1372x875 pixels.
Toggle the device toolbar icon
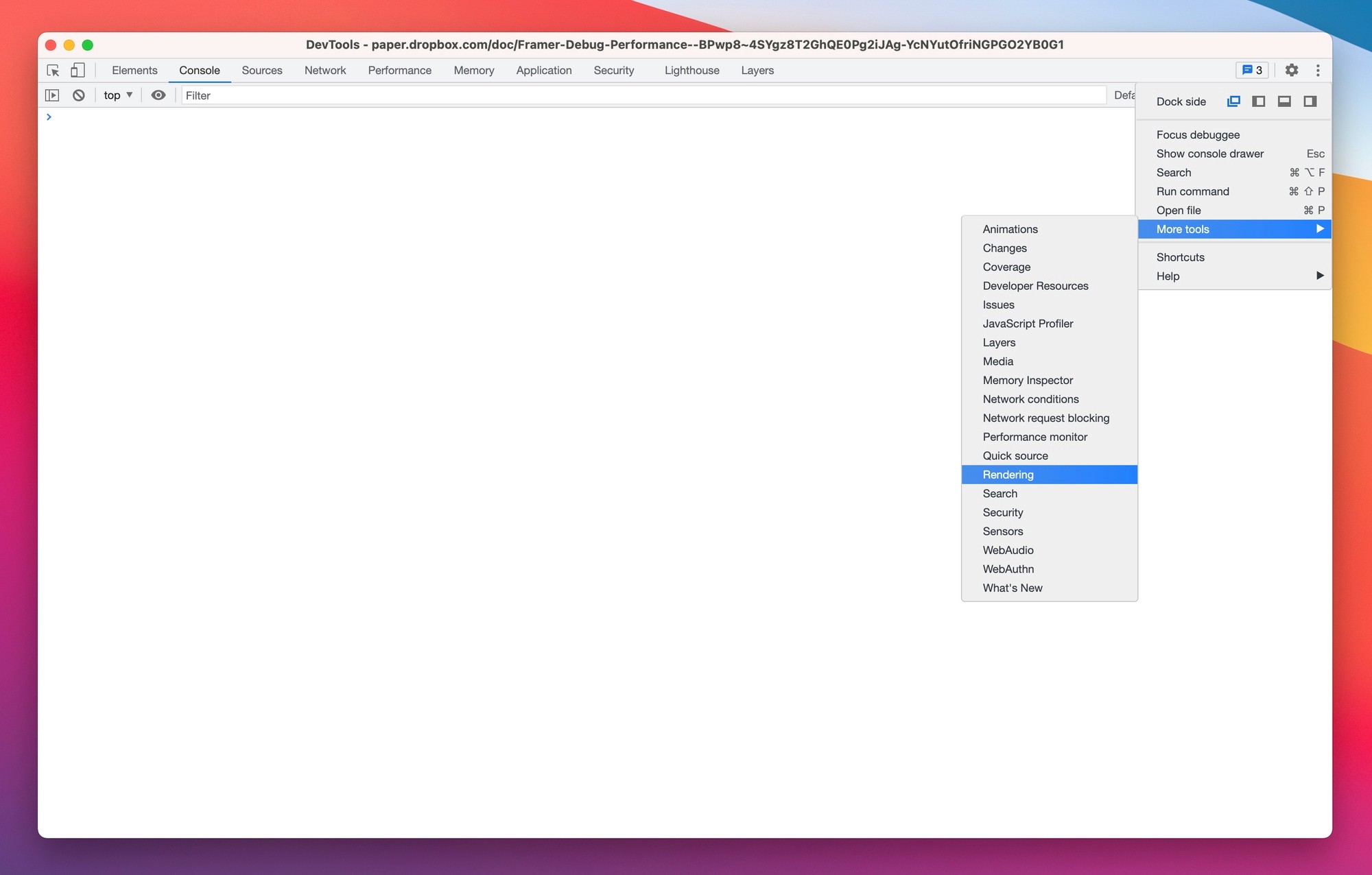click(78, 70)
